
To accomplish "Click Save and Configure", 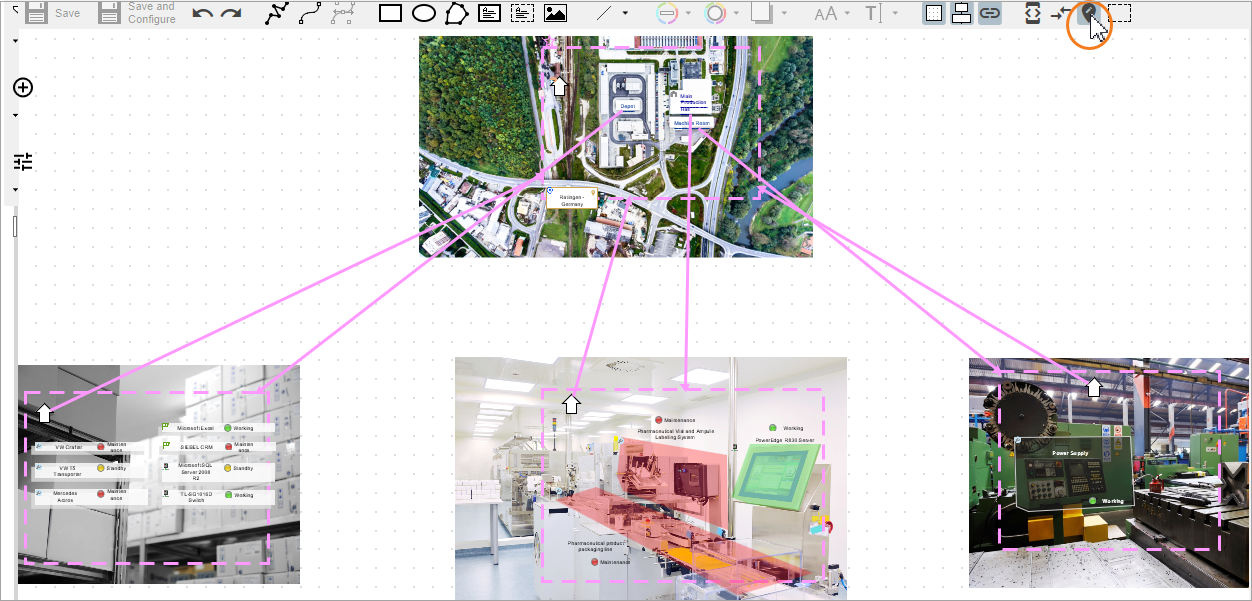I will [138, 13].
